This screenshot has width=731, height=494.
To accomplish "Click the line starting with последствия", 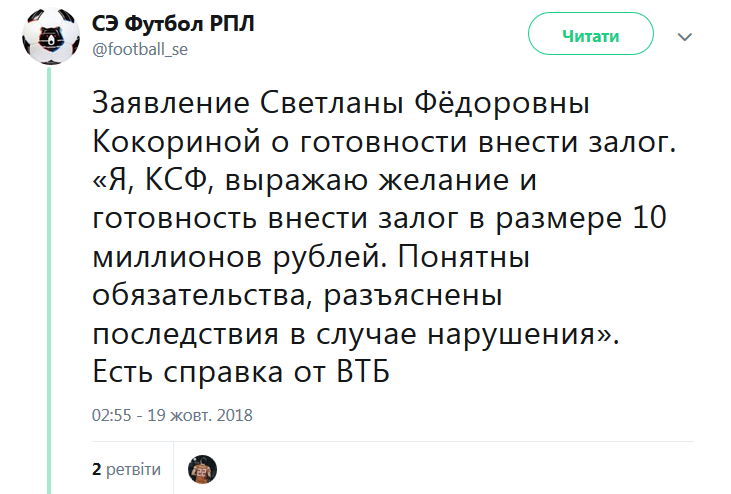I will (357, 332).
